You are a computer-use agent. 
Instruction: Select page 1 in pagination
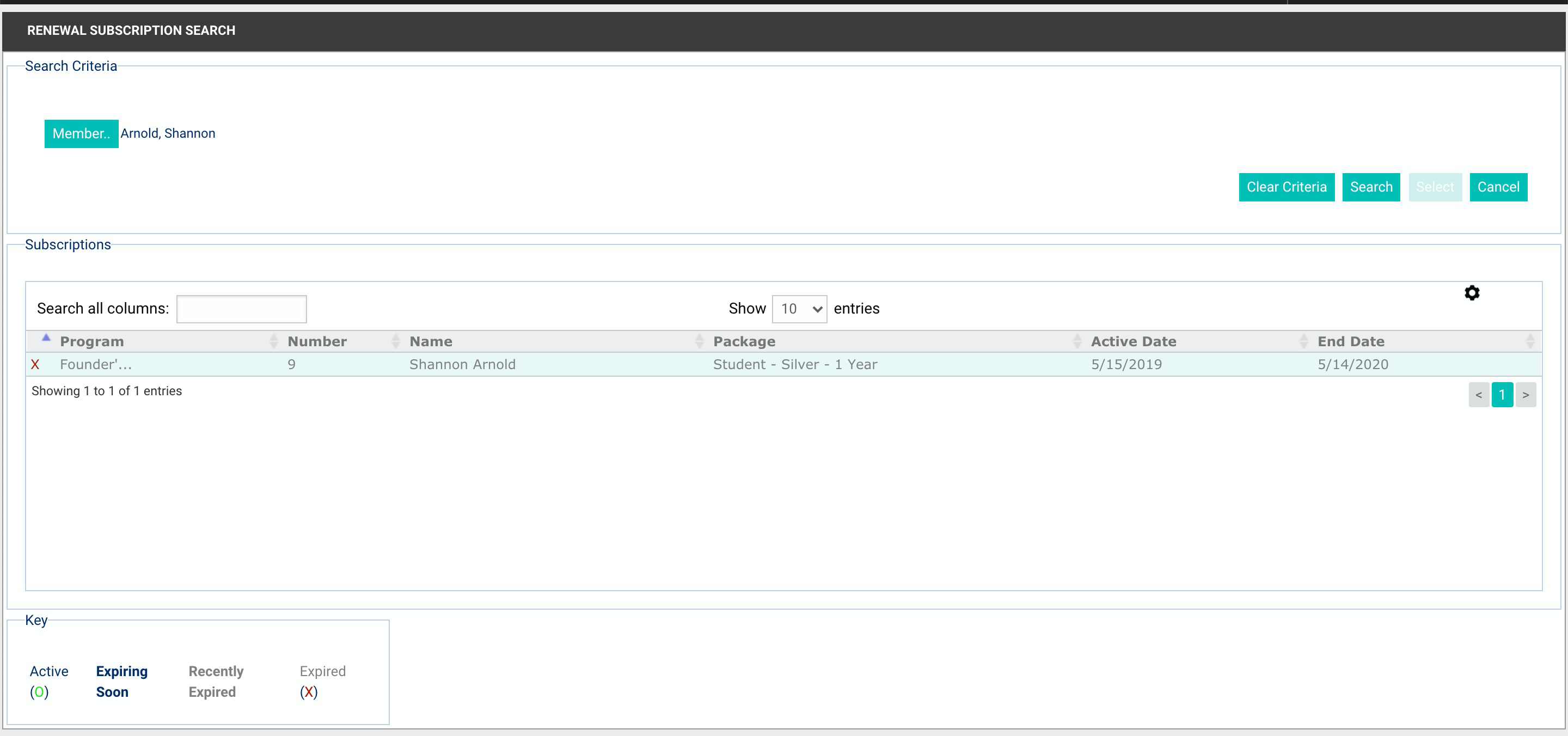[1502, 395]
